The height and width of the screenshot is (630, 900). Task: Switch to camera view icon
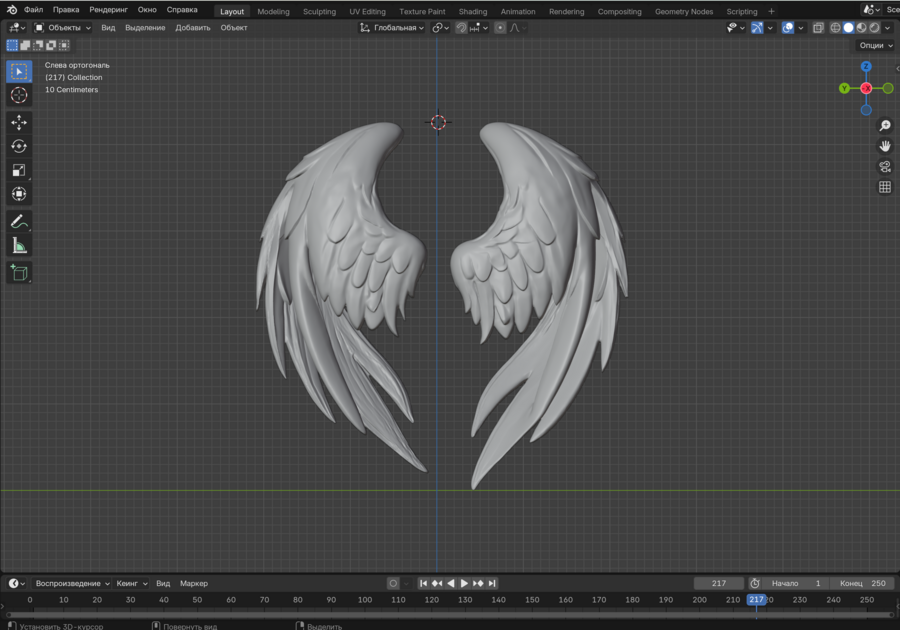pos(885,167)
